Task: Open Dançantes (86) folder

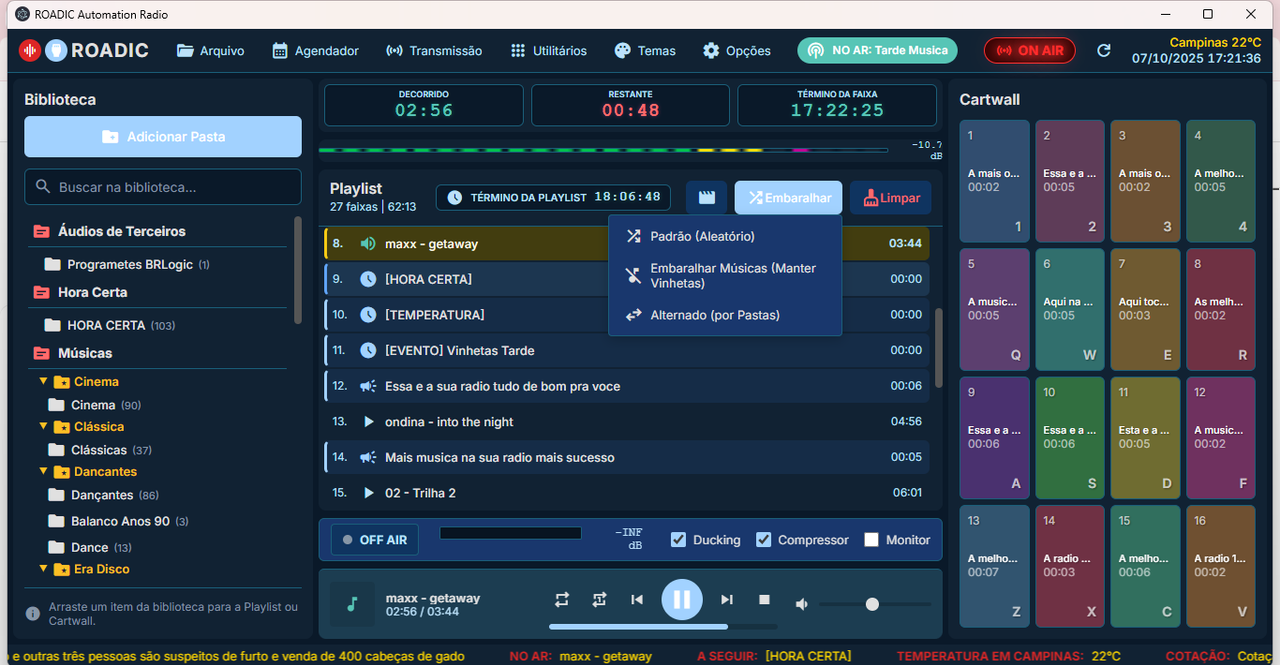Action: 104,495
